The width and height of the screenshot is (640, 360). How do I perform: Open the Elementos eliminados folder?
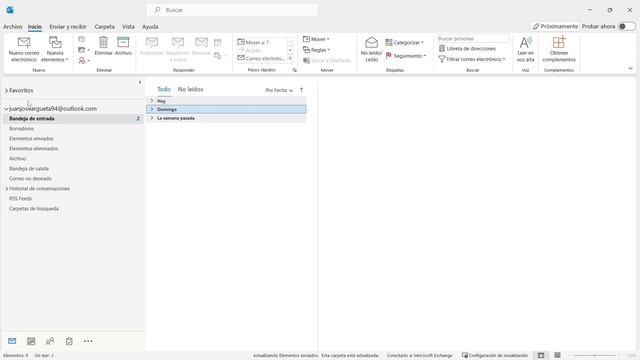tap(34, 149)
